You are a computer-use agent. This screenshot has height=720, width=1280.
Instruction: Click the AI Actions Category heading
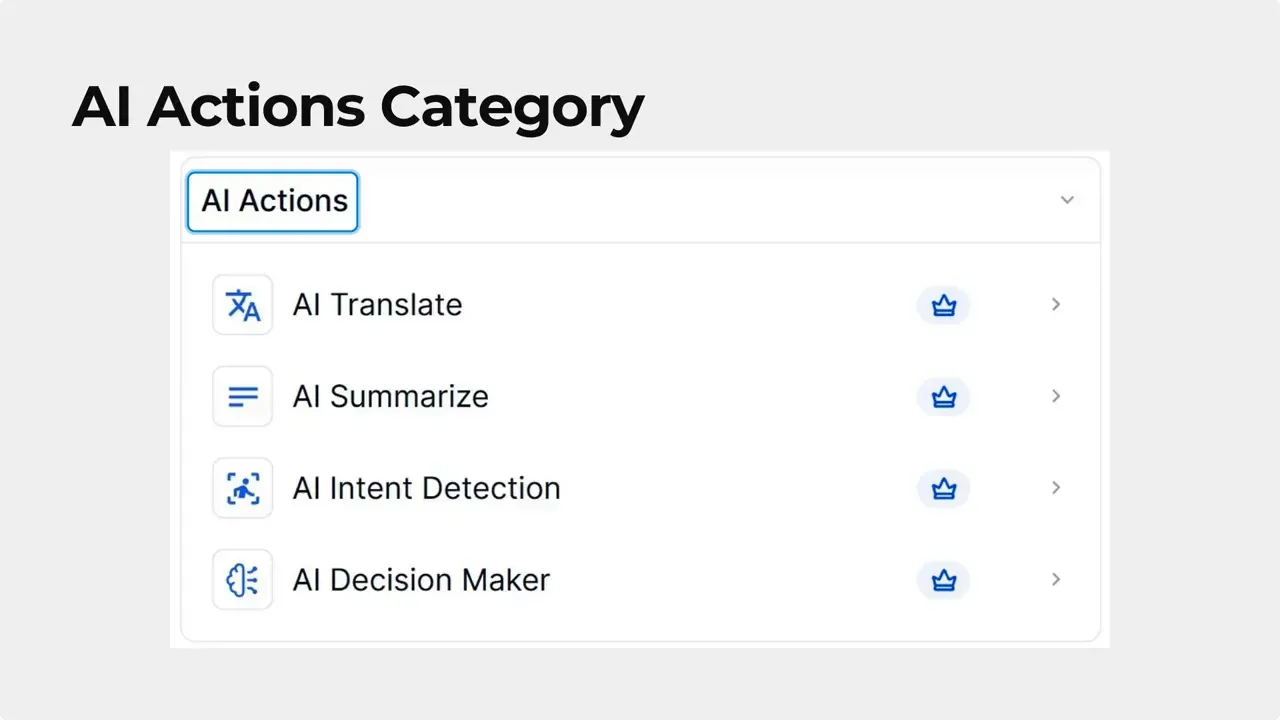pos(357,106)
